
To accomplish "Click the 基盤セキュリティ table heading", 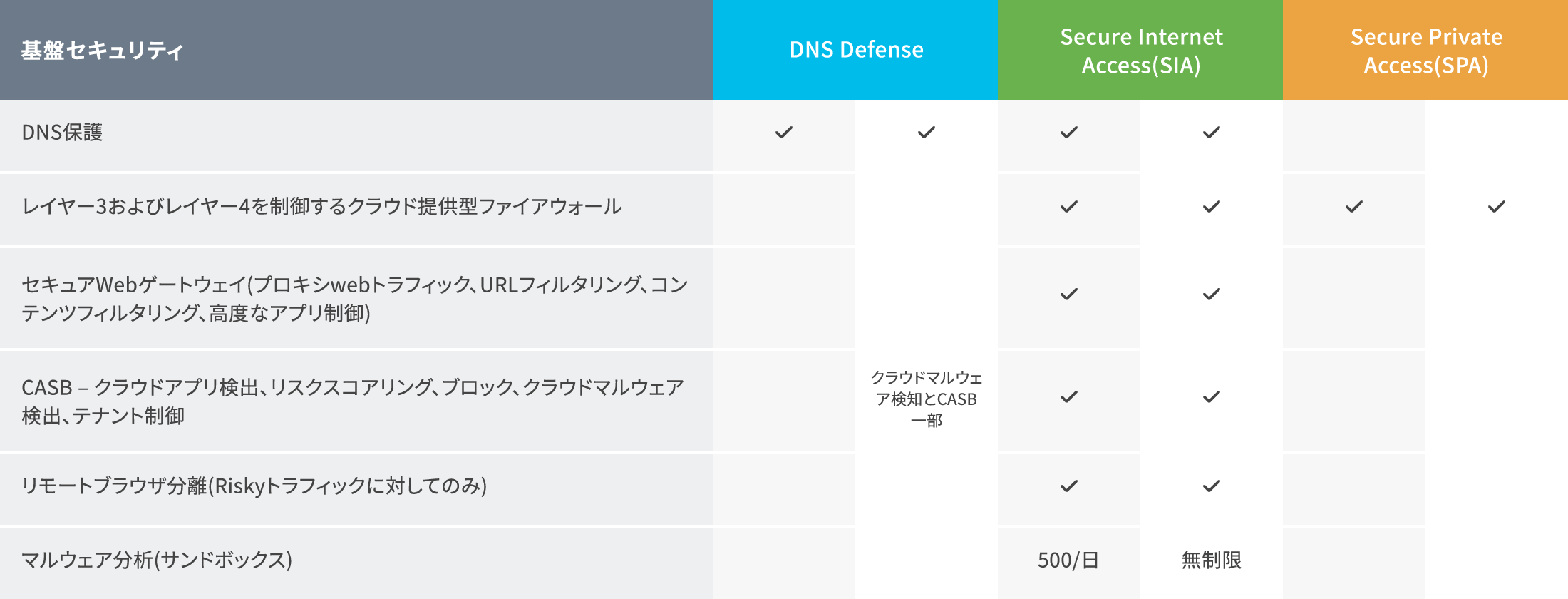I will point(103,51).
